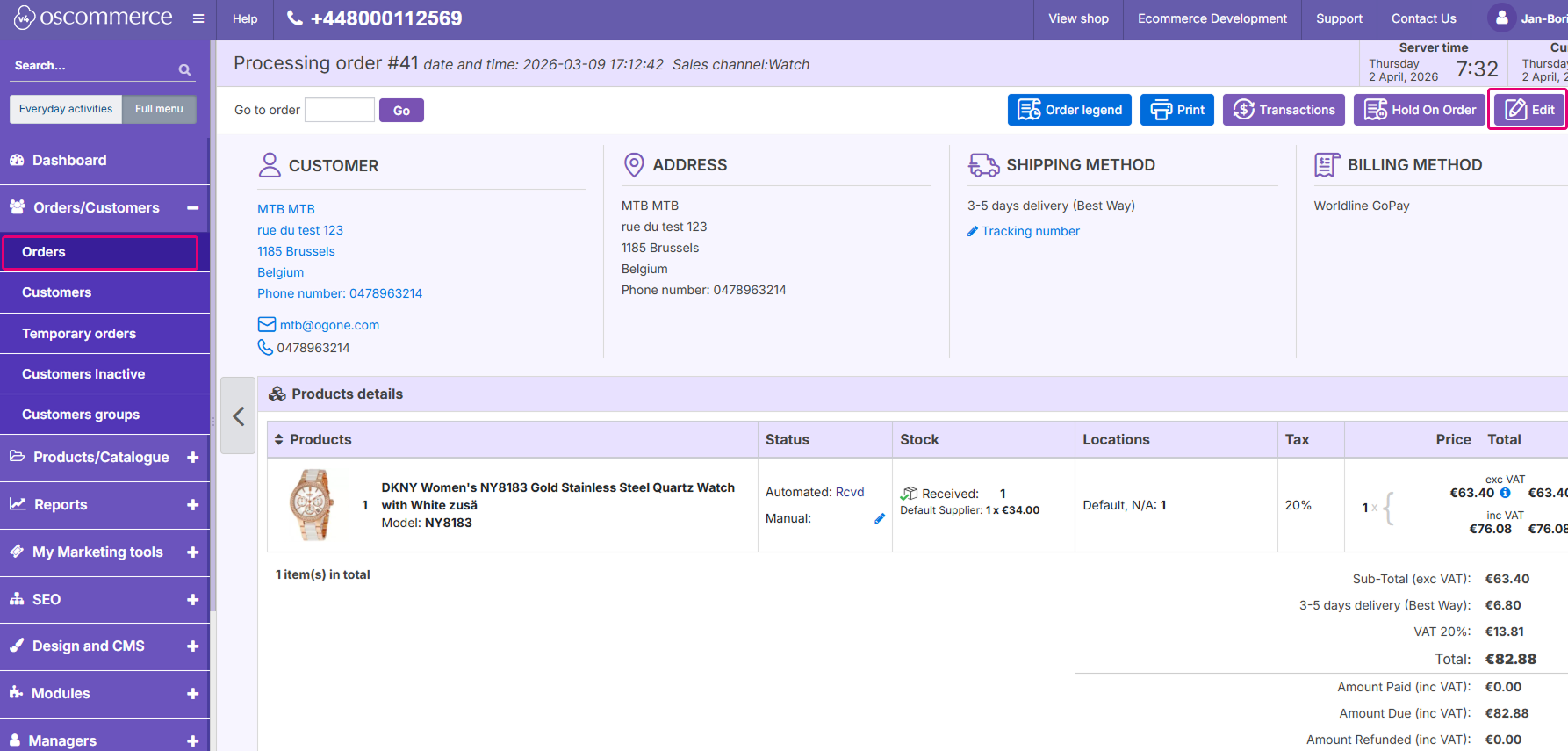The width and height of the screenshot is (1568, 751).
Task: Click the Tax value 20%
Action: click(1298, 505)
